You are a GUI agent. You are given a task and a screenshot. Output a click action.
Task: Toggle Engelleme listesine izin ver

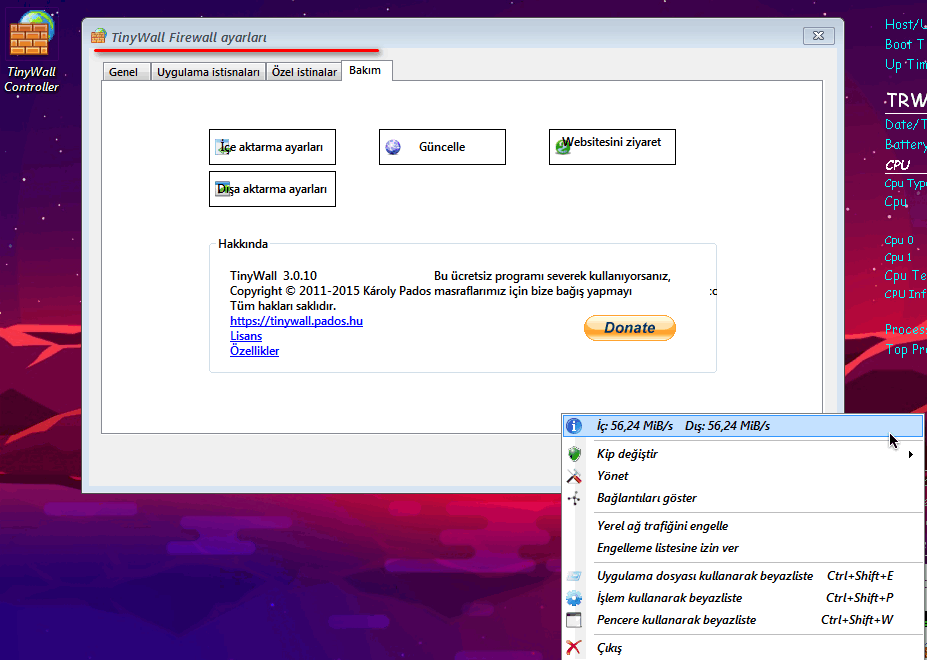coord(743,548)
